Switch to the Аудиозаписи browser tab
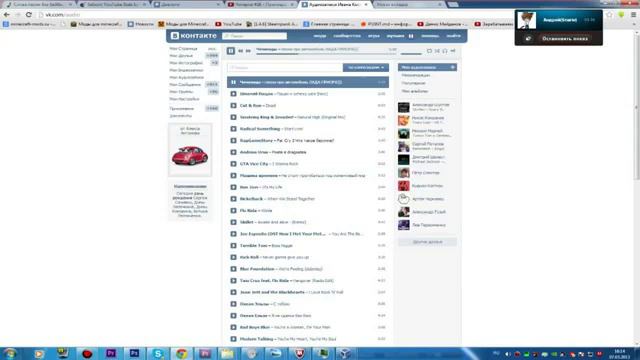This screenshot has height=360, width=640. [x=335, y=4]
